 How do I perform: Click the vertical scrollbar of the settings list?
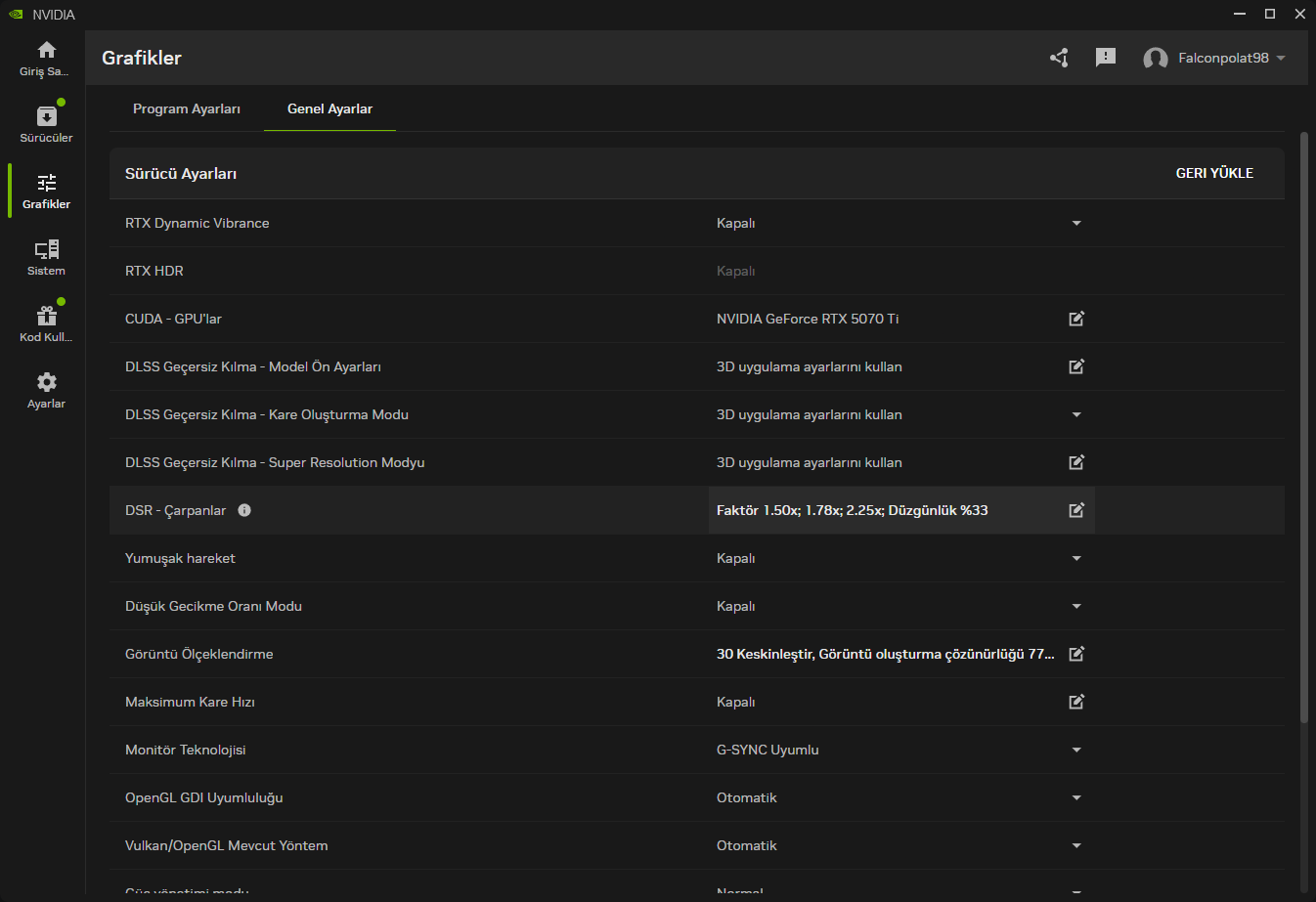(1303, 428)
